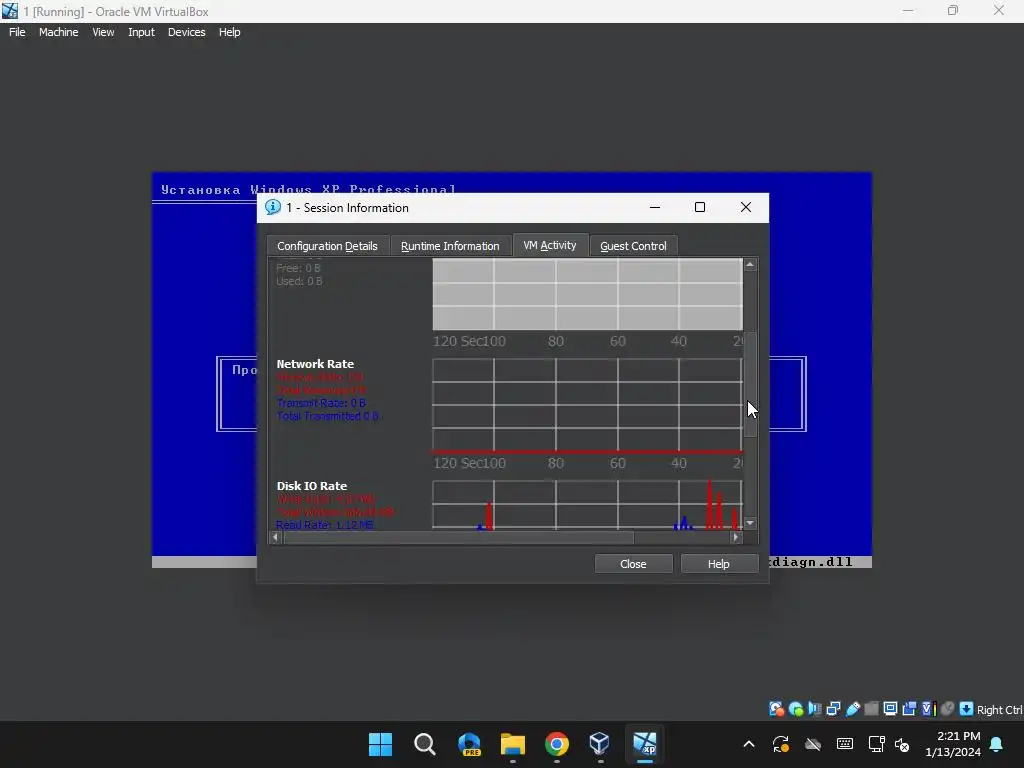1024x768 pixels.
Task: Open Google Chrome from the taskbar
Action: pos(556,744)
